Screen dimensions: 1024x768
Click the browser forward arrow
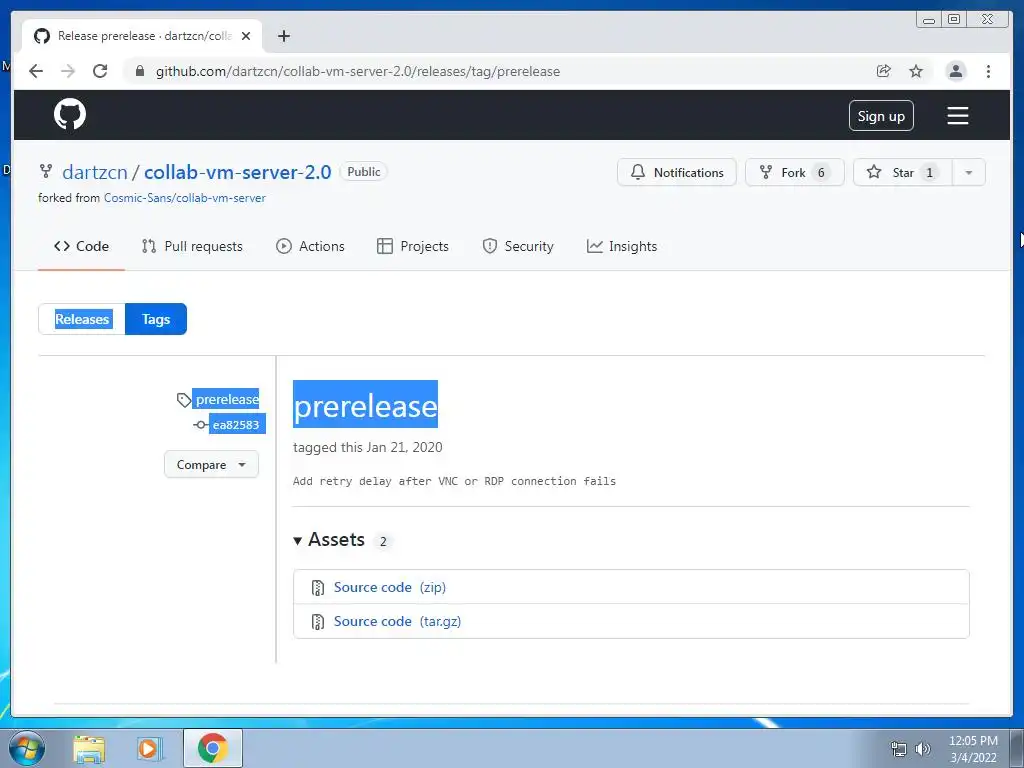pyautogui.click(x=68, y=71)
